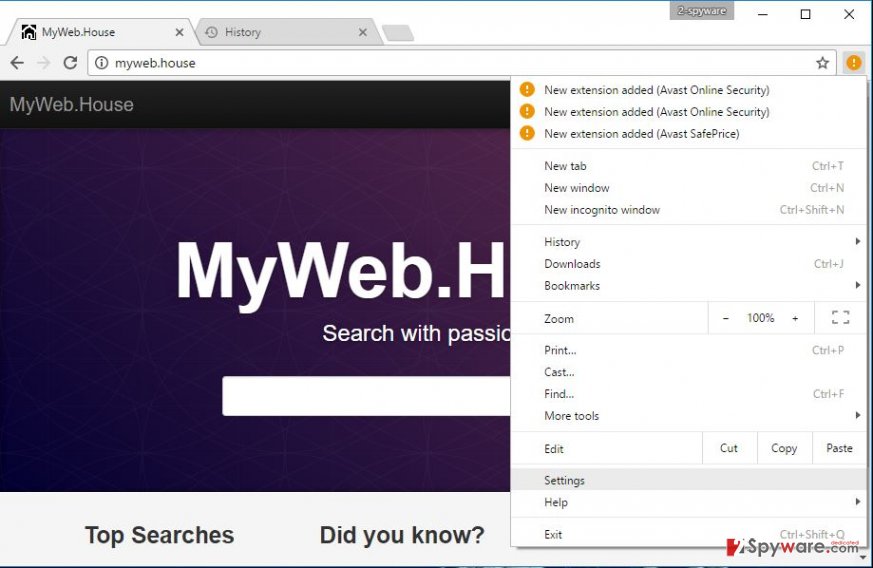Open Chrome menu orange alert icon
This screenshot has height=568, width=873.
click(854, 62)
